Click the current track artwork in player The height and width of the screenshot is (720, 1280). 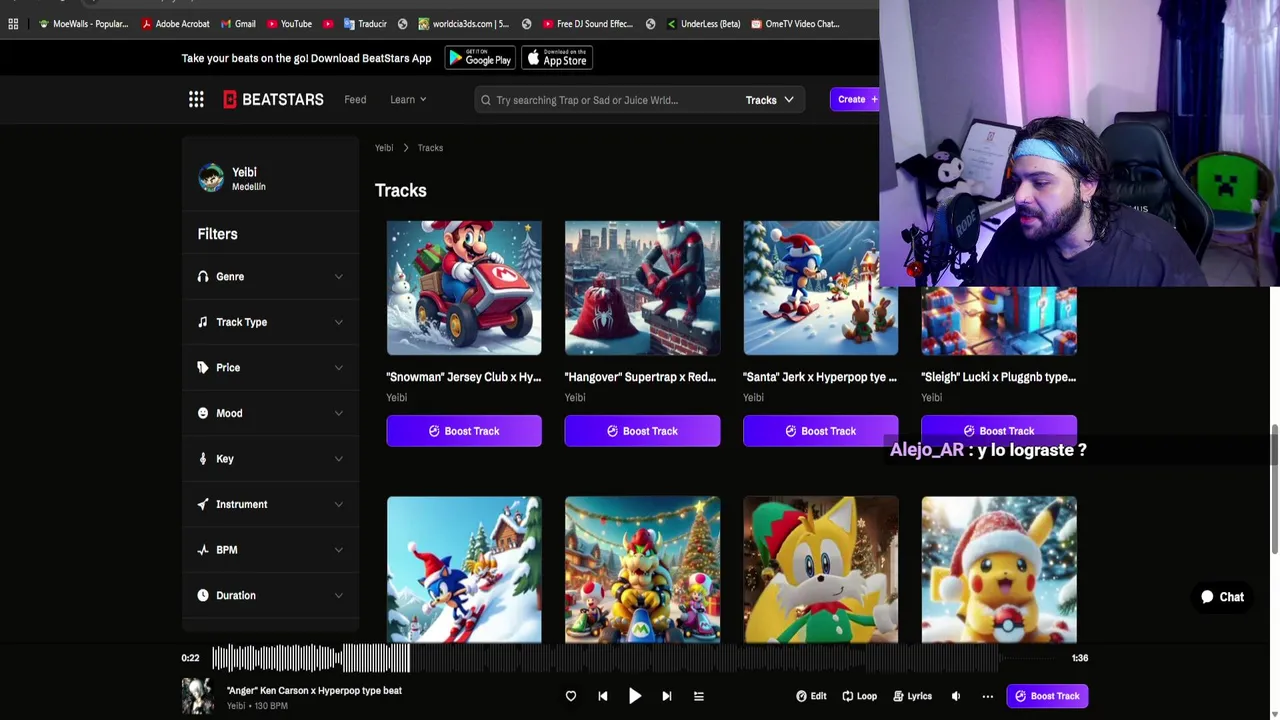(x=197, y=696)
